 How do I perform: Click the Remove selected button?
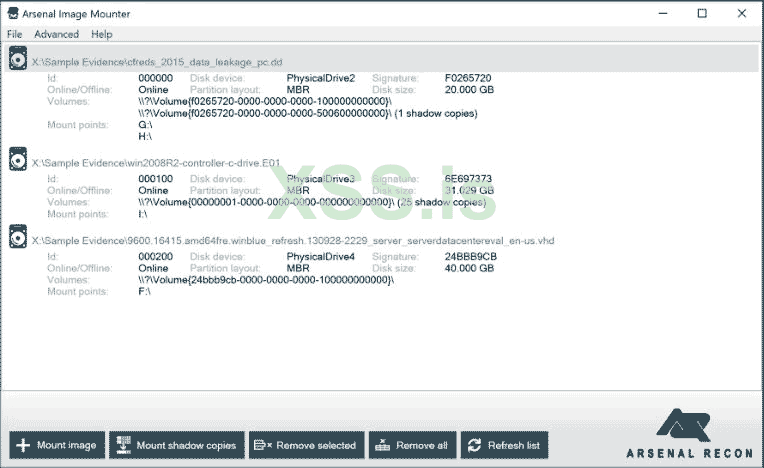coord(306,445)
